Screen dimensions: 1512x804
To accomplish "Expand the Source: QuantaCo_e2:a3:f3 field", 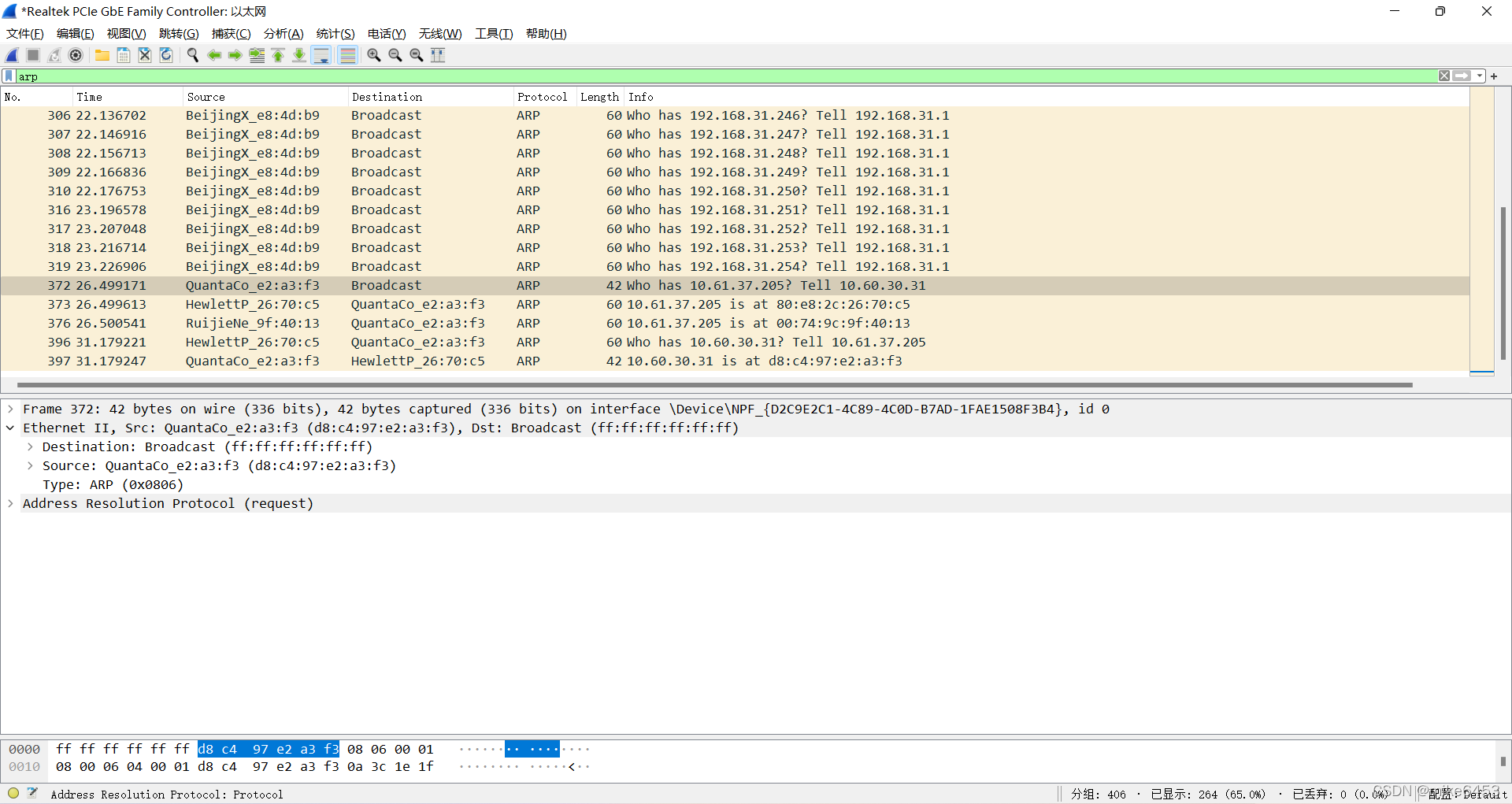I will point(30,466).
